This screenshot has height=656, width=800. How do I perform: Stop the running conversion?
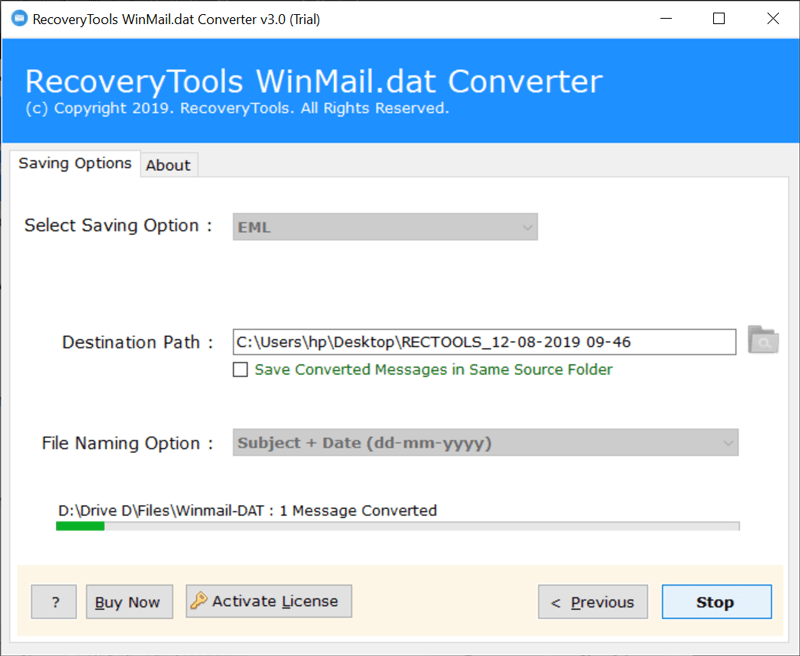click(x=715, y=602)
